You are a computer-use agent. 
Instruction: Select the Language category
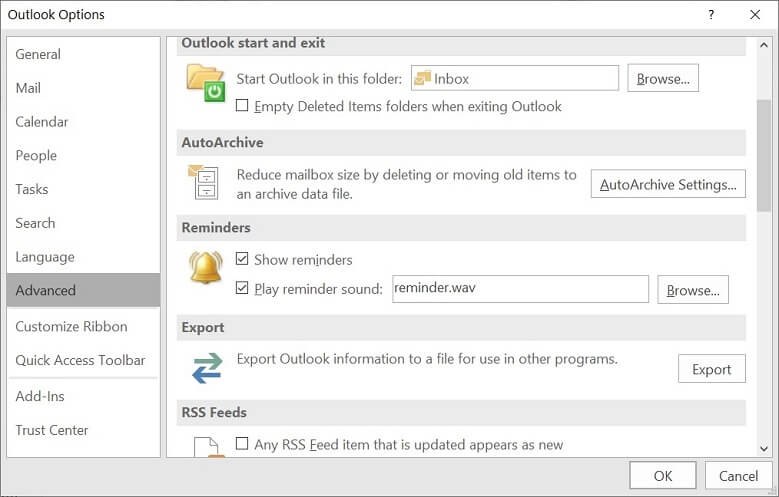point(83,257)
